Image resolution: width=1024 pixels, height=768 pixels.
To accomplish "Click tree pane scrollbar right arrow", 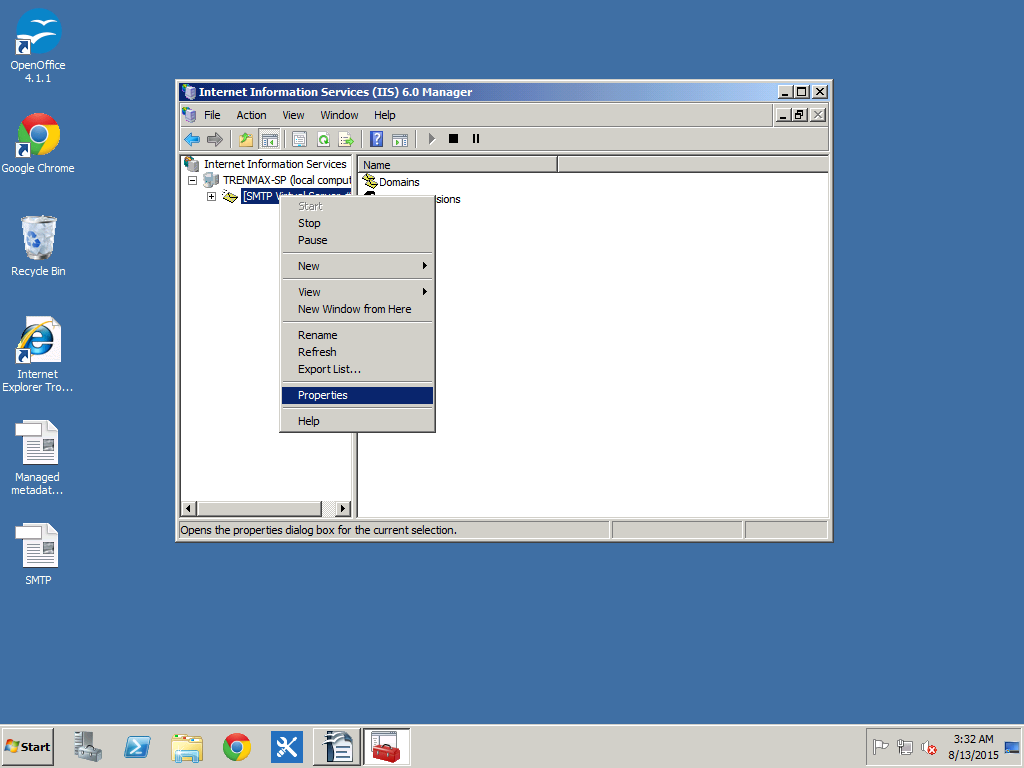I will pos(343,508).
